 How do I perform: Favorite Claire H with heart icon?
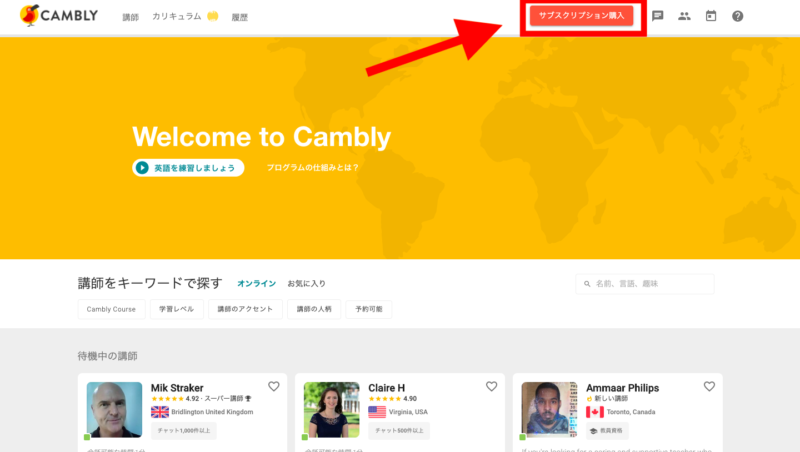click(x=491, y=386)
